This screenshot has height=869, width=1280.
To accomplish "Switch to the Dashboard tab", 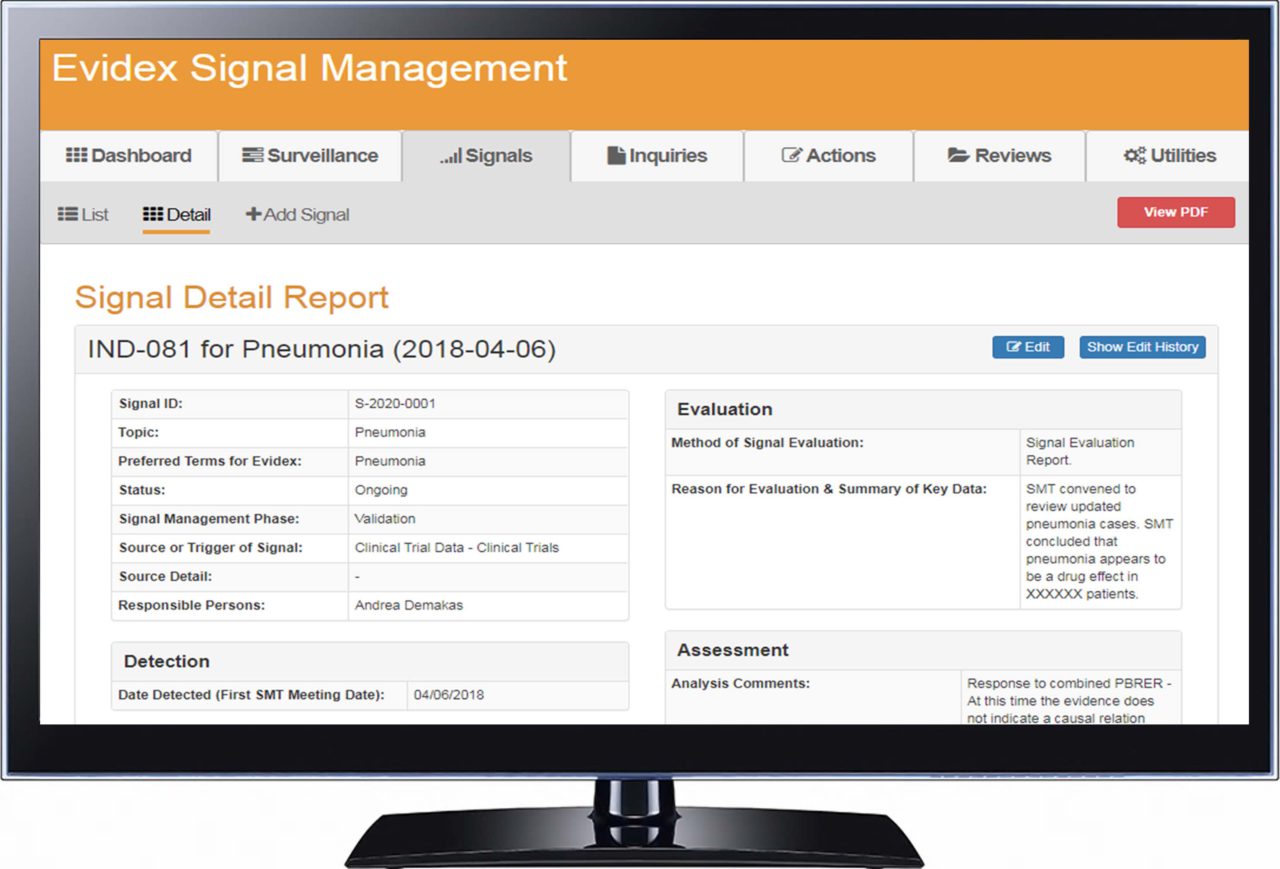I will click(128, 155).
